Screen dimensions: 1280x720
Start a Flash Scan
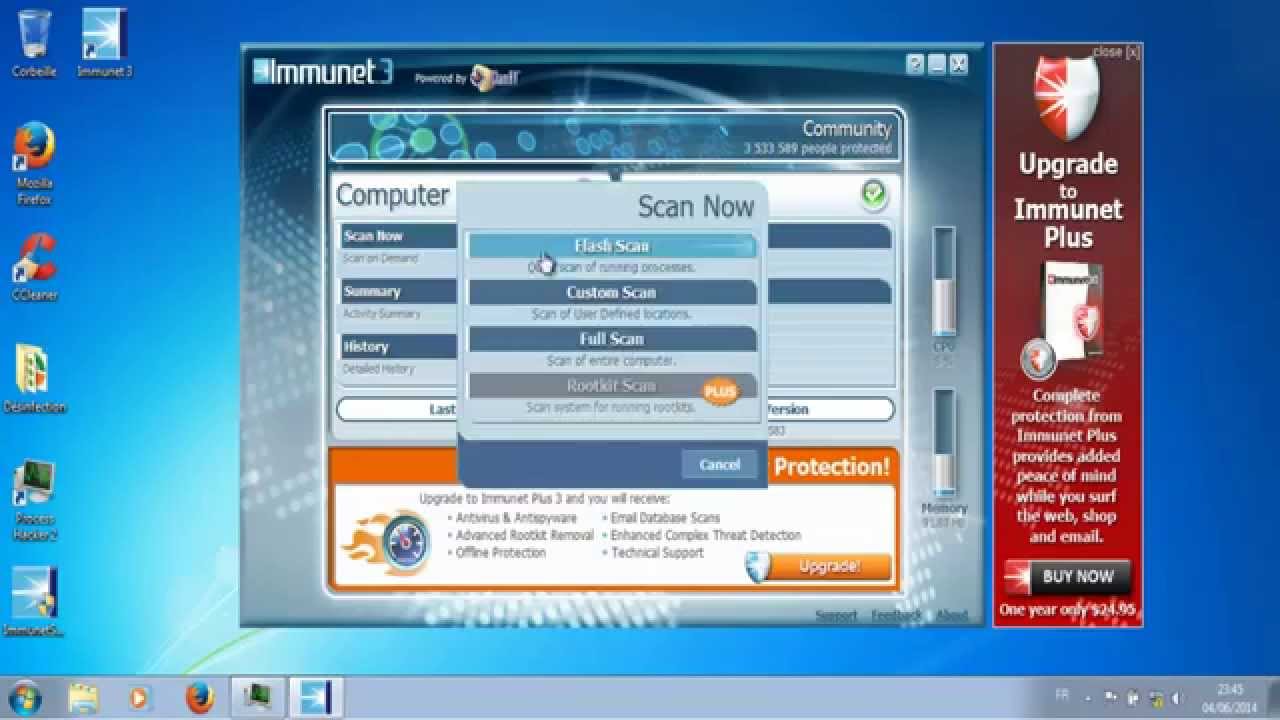pos(612,246)
